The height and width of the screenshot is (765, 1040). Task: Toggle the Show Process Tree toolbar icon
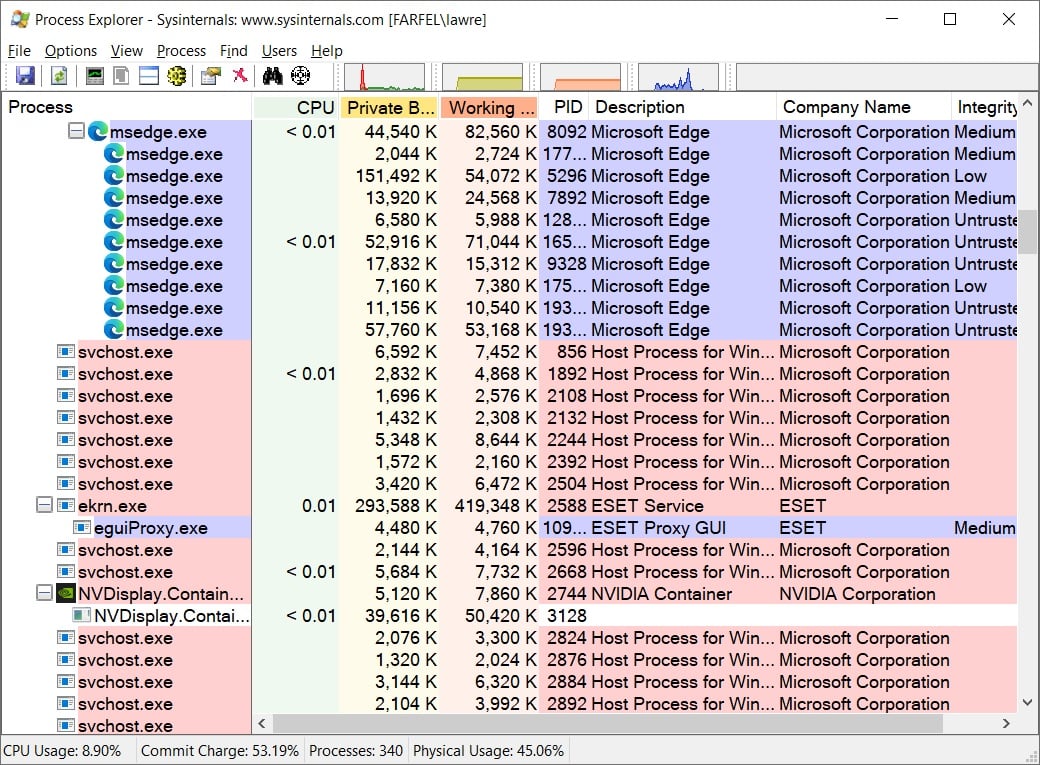[121, 76]
